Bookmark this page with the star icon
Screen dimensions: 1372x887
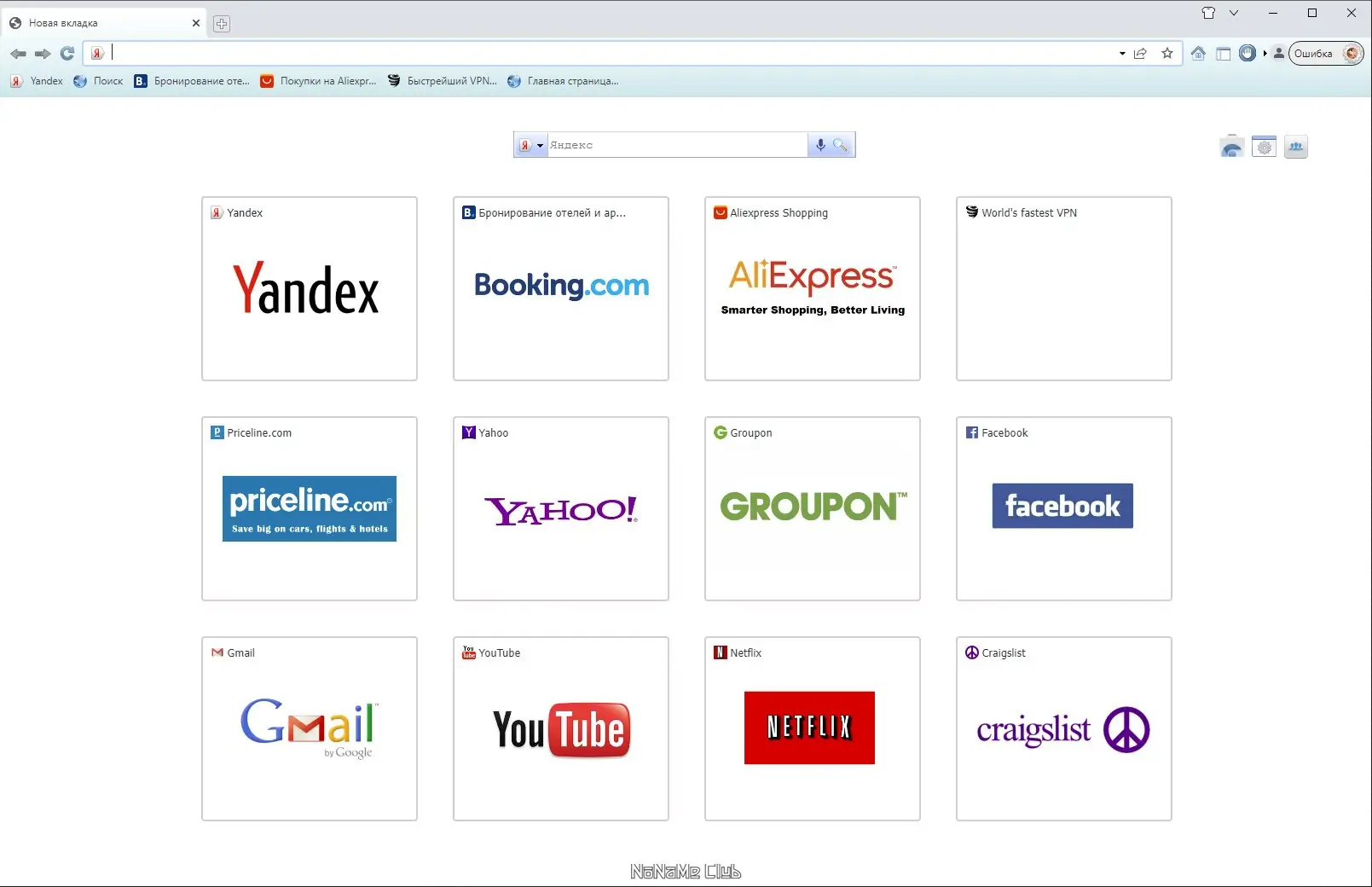click(1167, 54)
